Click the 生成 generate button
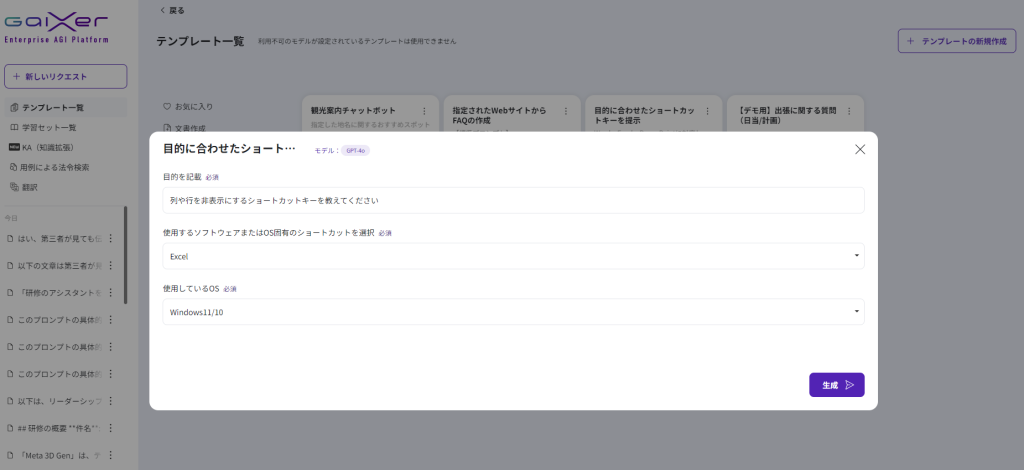 (x=836, y=385)
